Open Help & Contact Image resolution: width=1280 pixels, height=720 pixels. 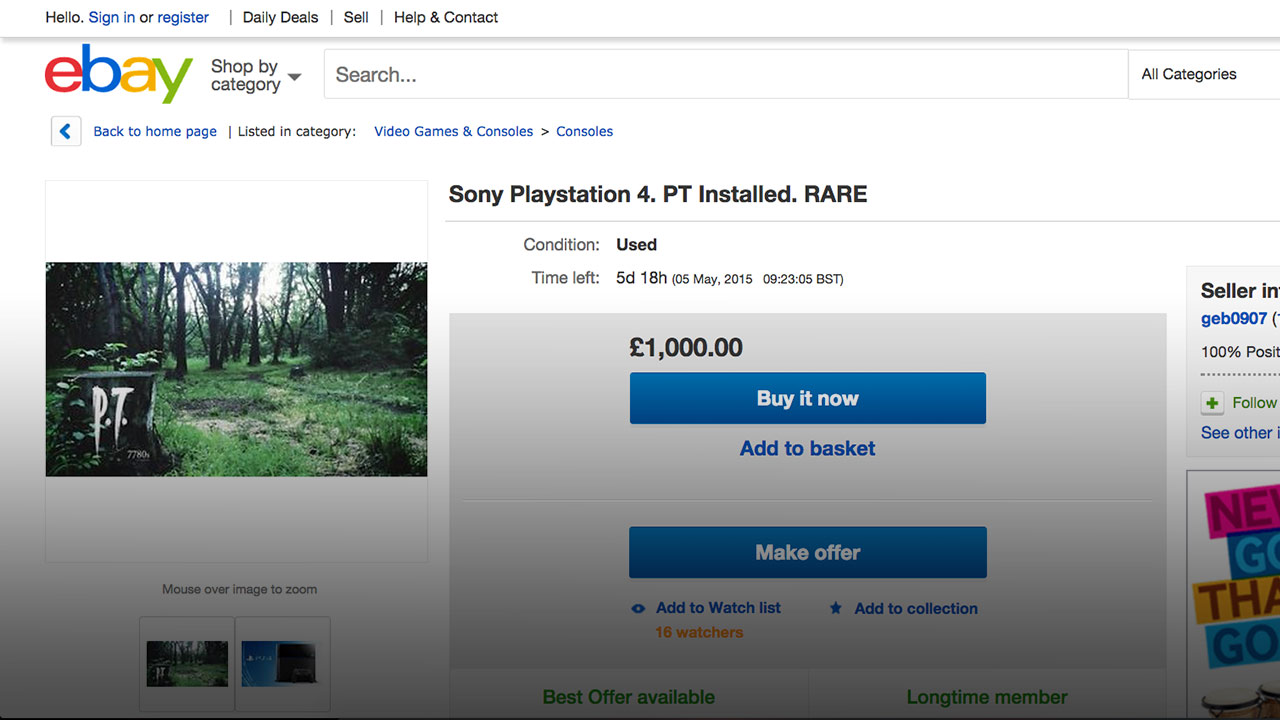click(446, 17)
